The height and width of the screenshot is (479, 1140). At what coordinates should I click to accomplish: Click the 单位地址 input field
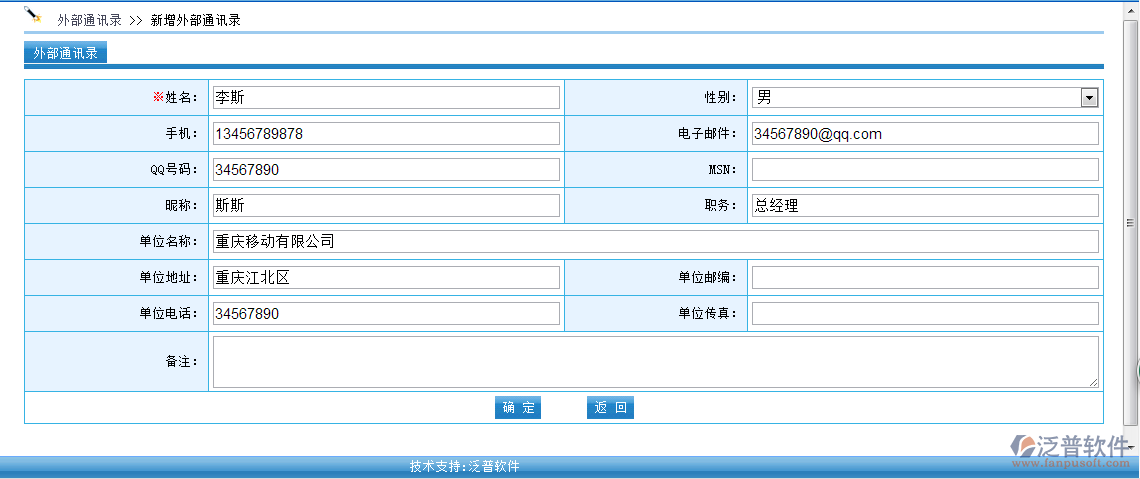386,278
